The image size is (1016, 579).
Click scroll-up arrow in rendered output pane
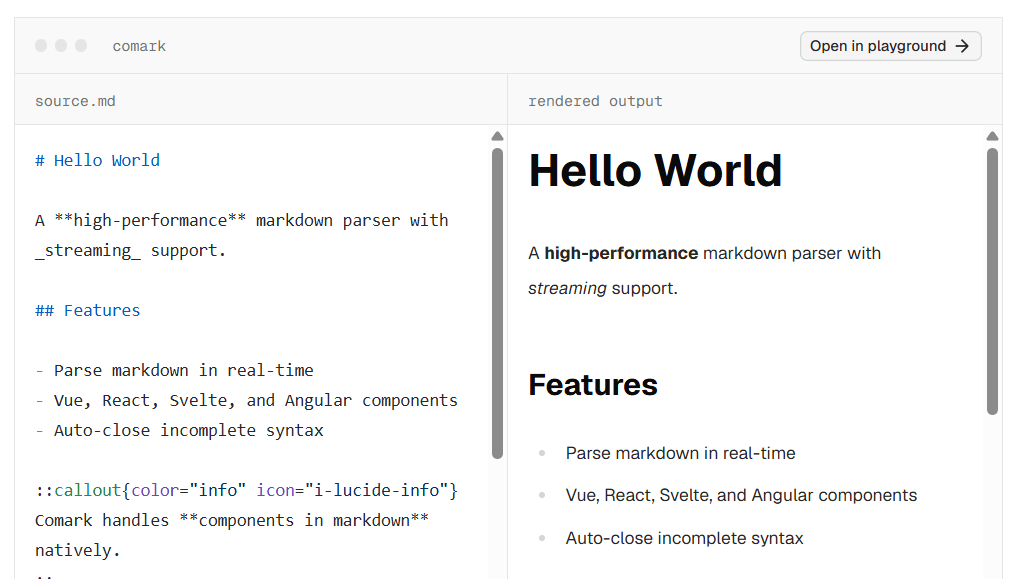992,136
